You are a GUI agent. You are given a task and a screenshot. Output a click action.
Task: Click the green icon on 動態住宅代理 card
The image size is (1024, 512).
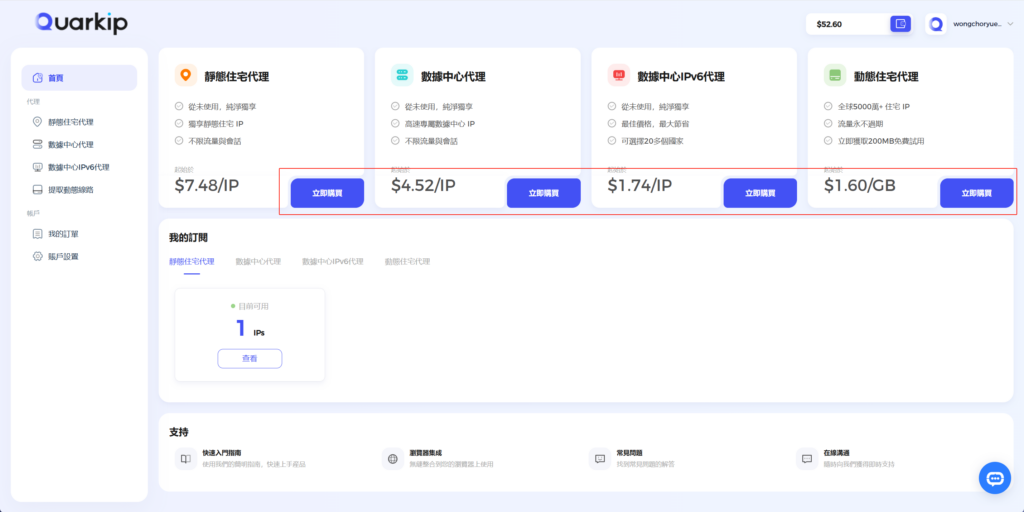point(835,75)
